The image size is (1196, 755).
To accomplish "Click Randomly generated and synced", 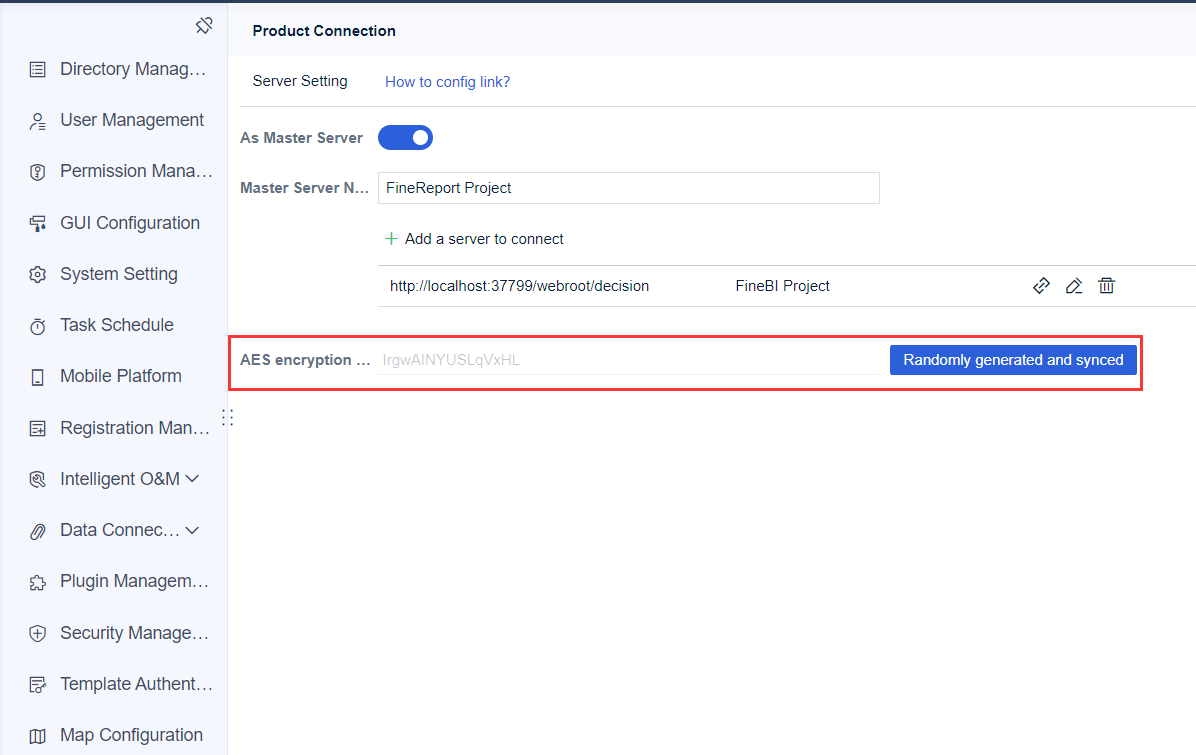I will click(1013, 359).
